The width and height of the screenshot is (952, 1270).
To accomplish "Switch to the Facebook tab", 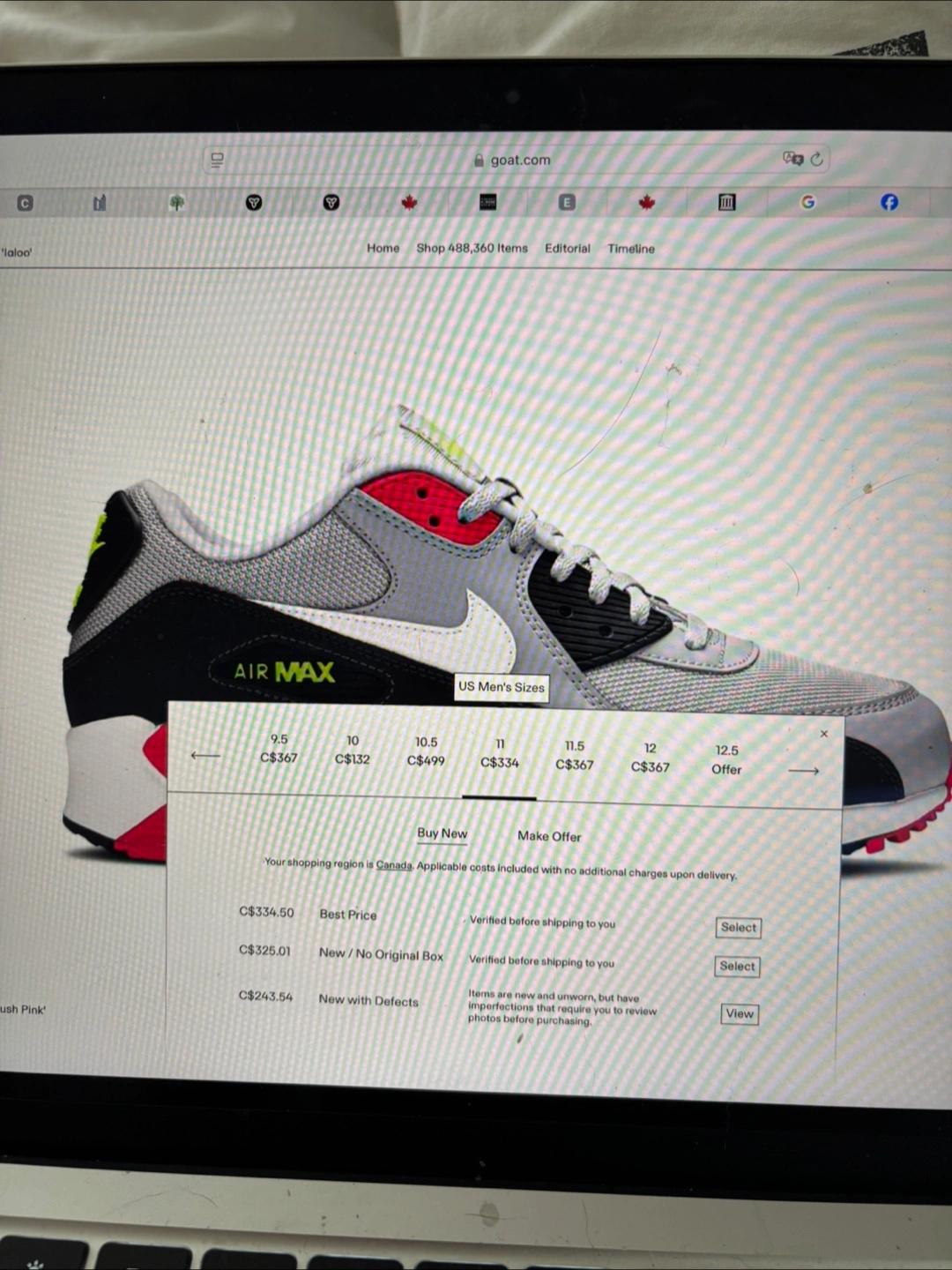I will (889, 202).
